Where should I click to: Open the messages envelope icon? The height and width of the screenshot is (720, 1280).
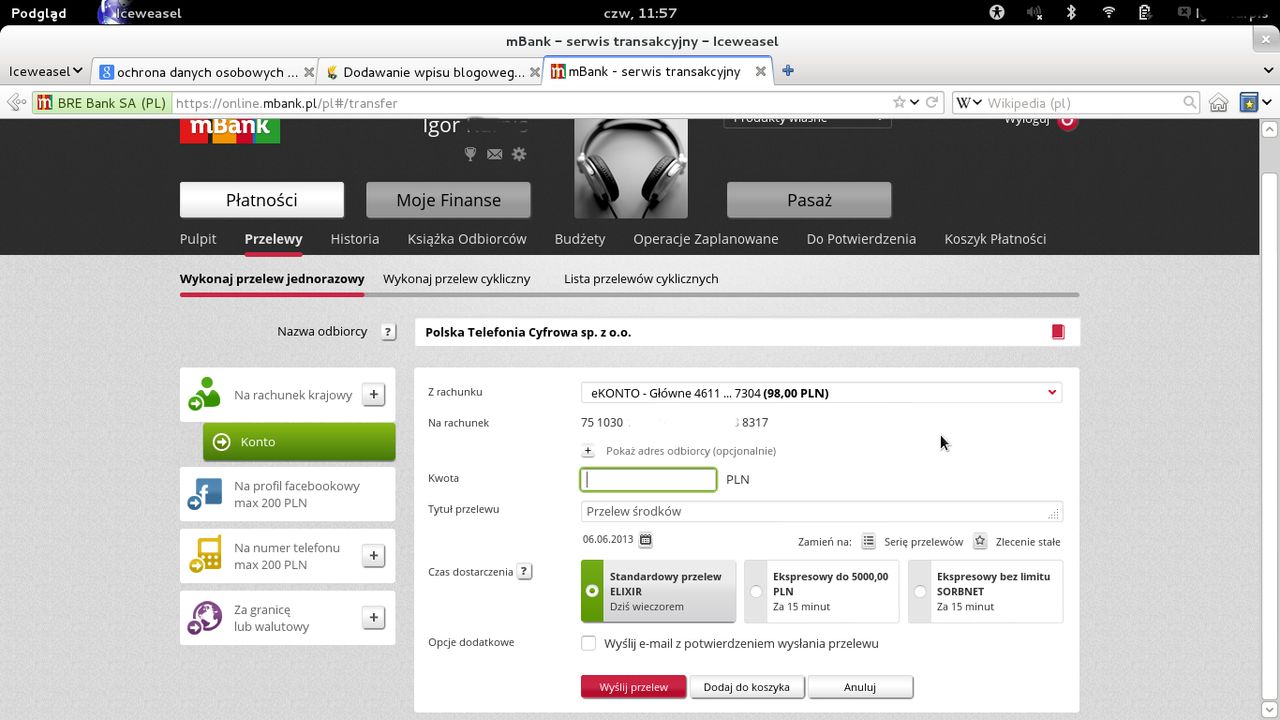pyautogui.click(x=494, y=154)
